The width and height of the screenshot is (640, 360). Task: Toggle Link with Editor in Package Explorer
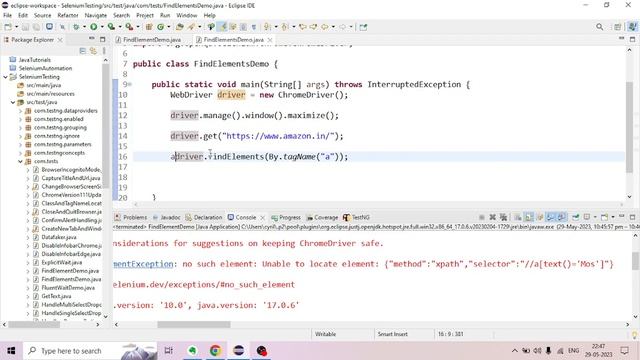click(93, 51)
